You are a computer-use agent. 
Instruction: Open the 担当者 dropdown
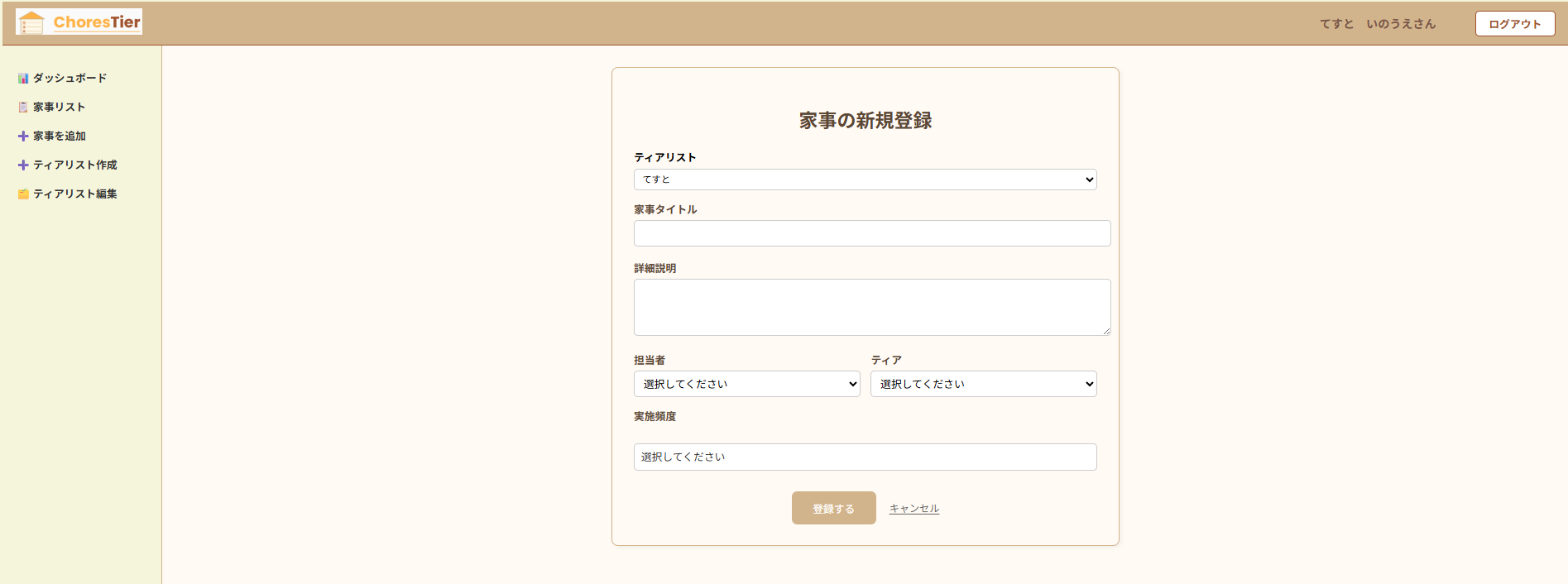point(747,384)
